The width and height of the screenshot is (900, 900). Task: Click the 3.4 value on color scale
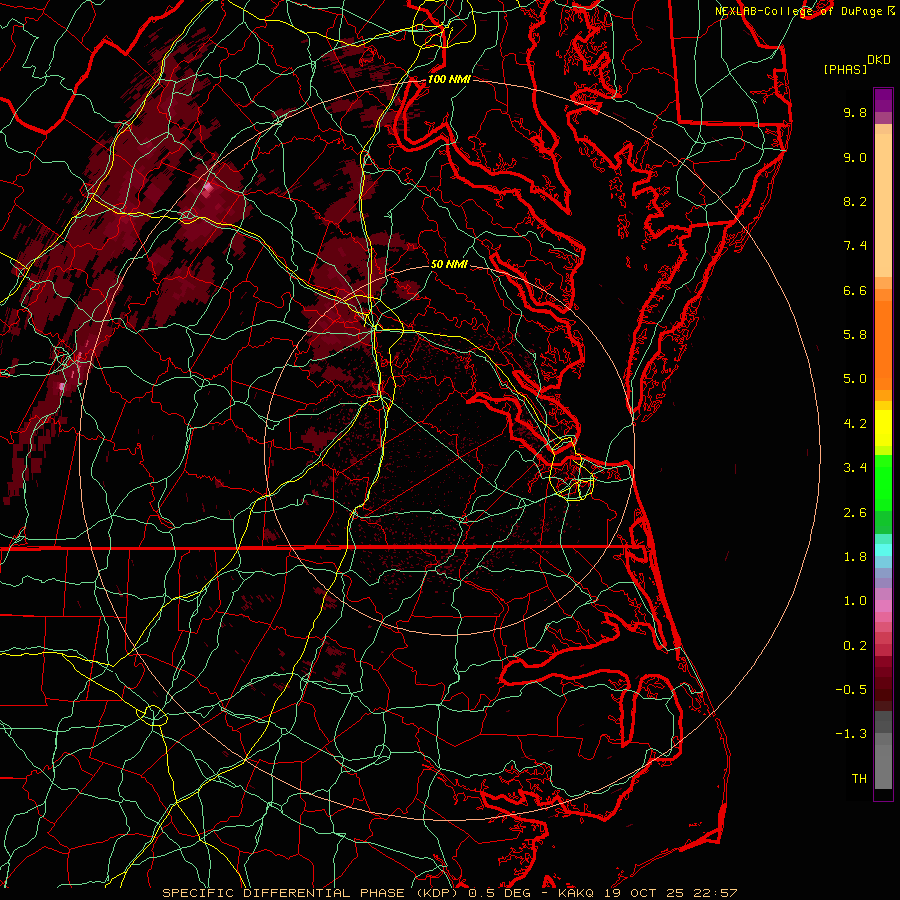click(855, 468)
